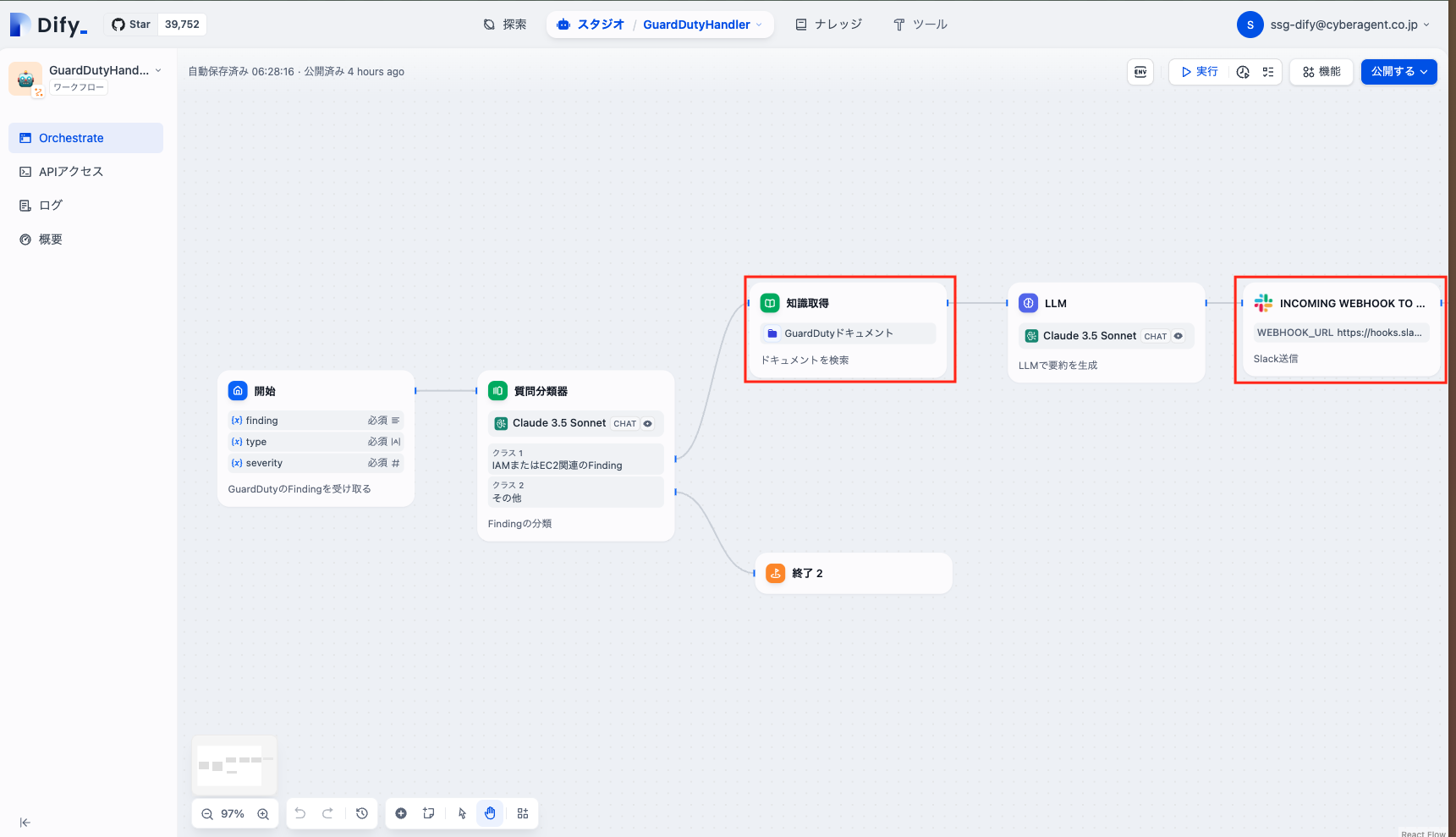
Task: Click the organize nodes icon
Action: tap(523, 813)
